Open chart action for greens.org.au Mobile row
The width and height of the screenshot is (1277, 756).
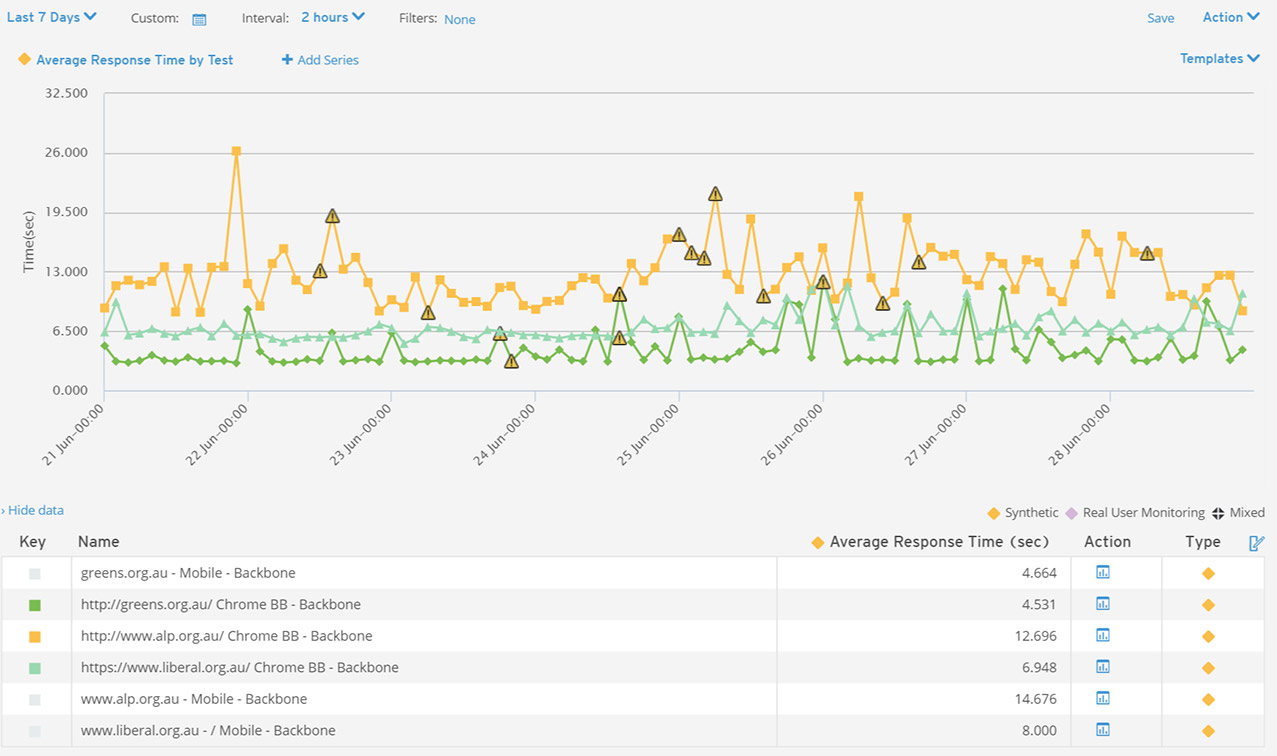[x=1103, y=573]
